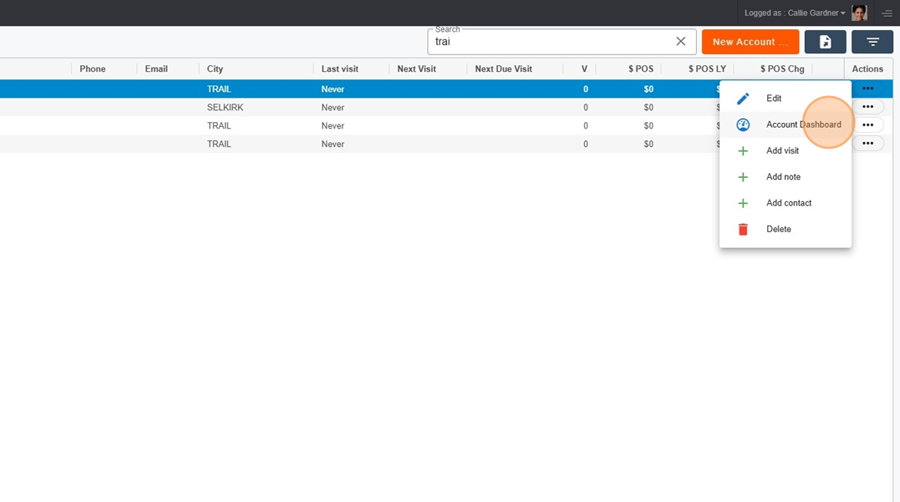Sort by Next Due Visit column header
900x502 pixels.
coord(503,69)
